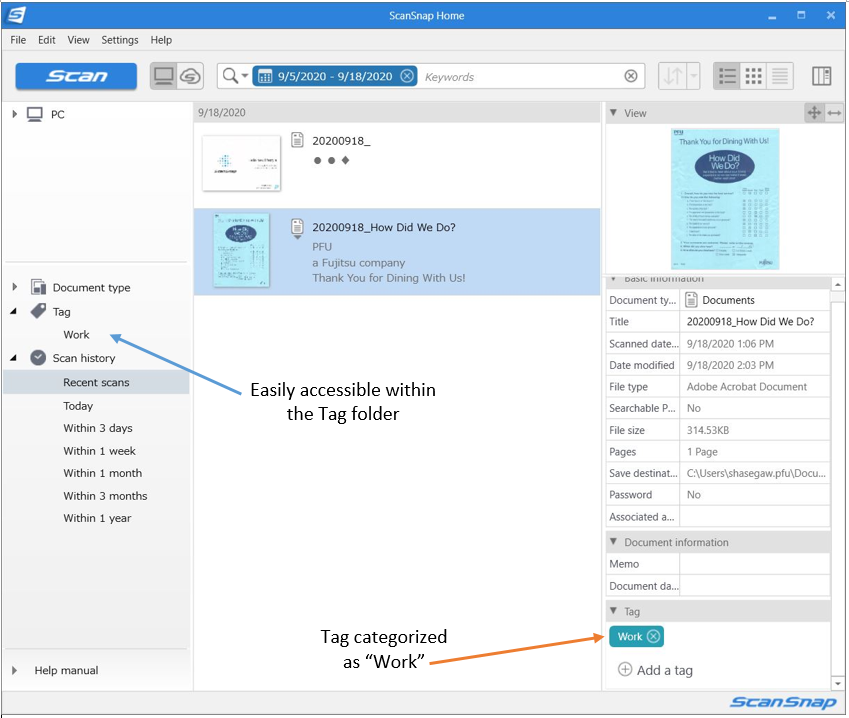
Task: Switch to thumbnail grid view
Action: tap(754, 76)
